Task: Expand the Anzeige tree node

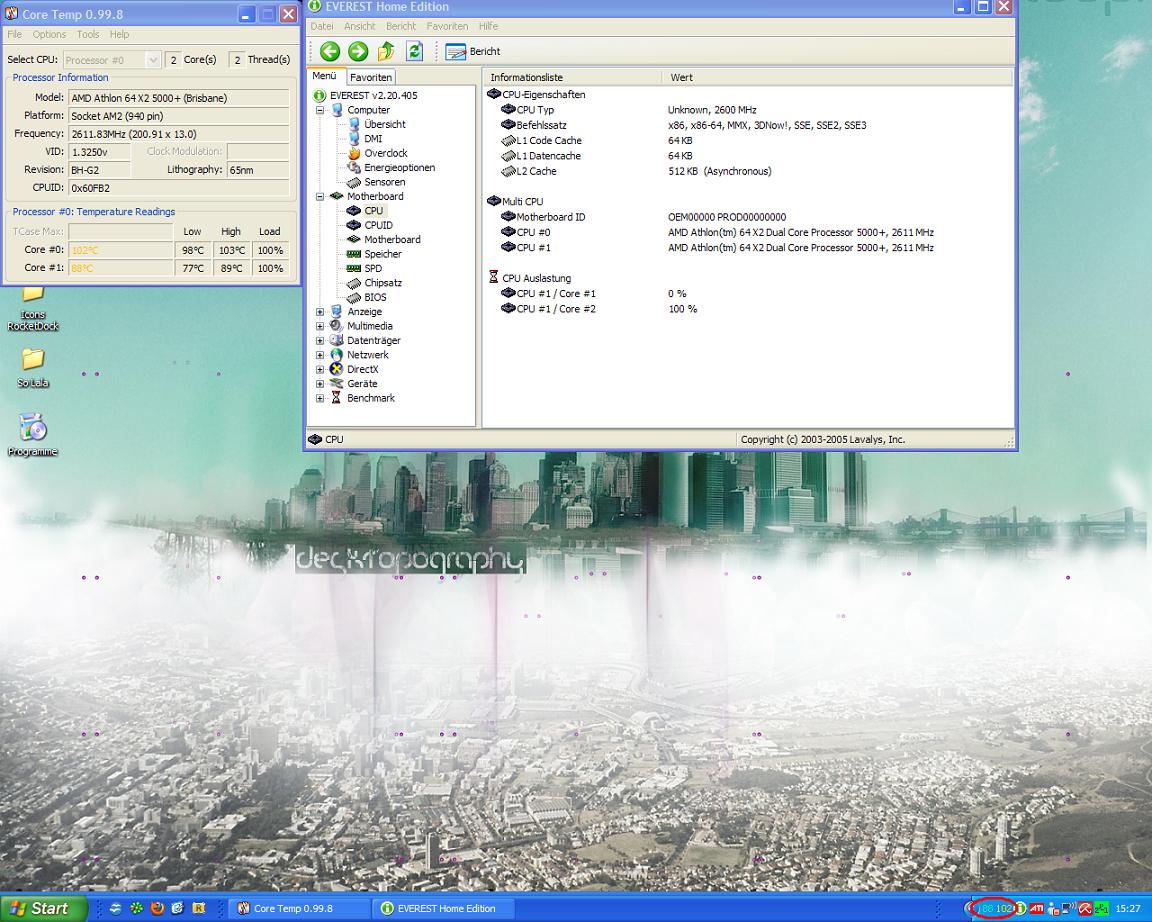Action: click(x=320, y=311)
